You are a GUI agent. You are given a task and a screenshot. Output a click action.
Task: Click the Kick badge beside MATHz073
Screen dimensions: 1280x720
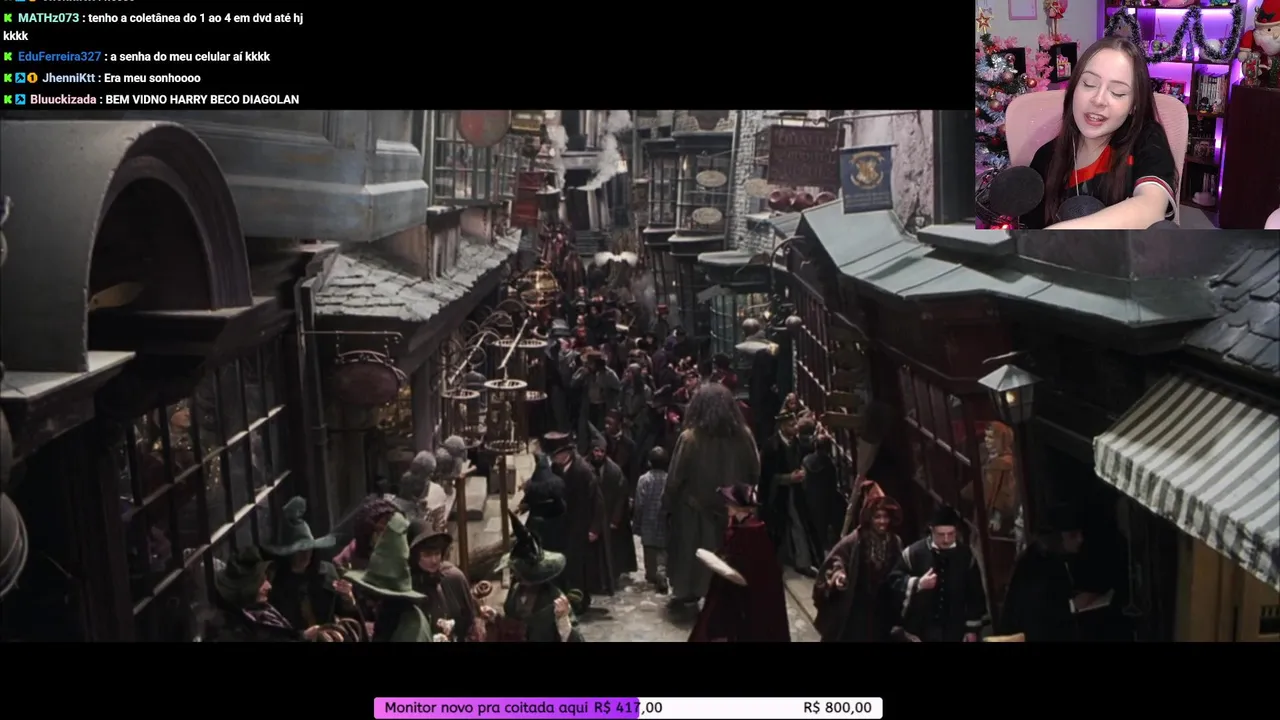8,18
